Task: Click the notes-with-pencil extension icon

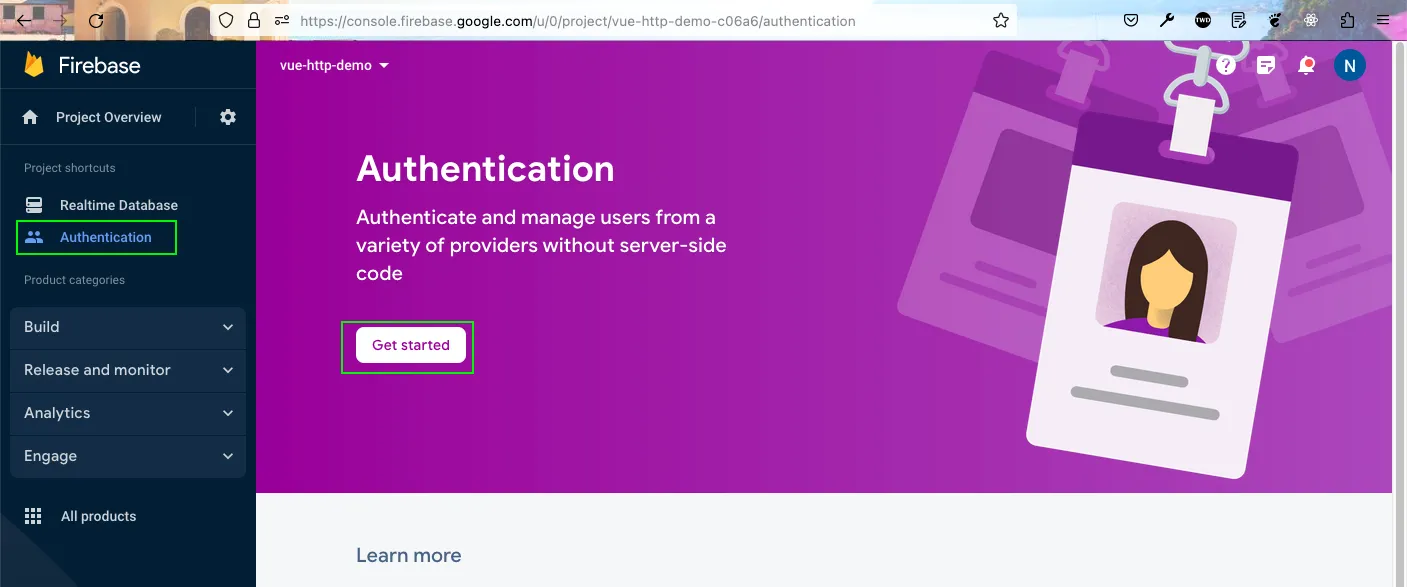Action: (x=1239, y=20)
